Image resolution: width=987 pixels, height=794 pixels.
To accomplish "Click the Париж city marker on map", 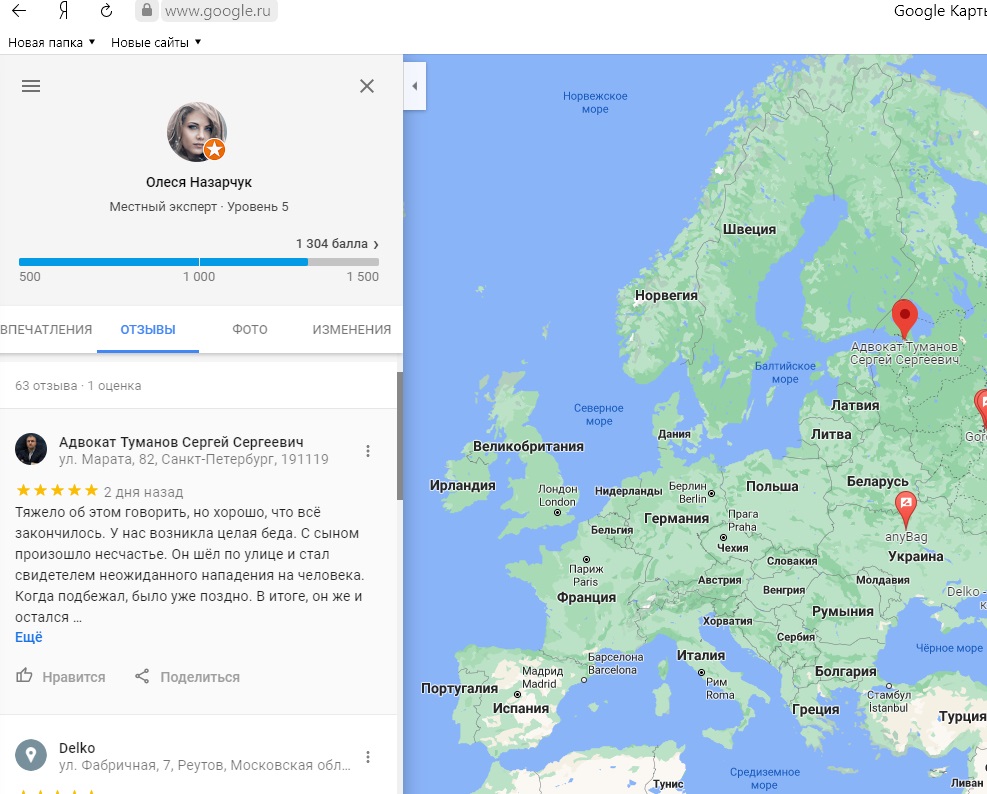I will point(586,559).
